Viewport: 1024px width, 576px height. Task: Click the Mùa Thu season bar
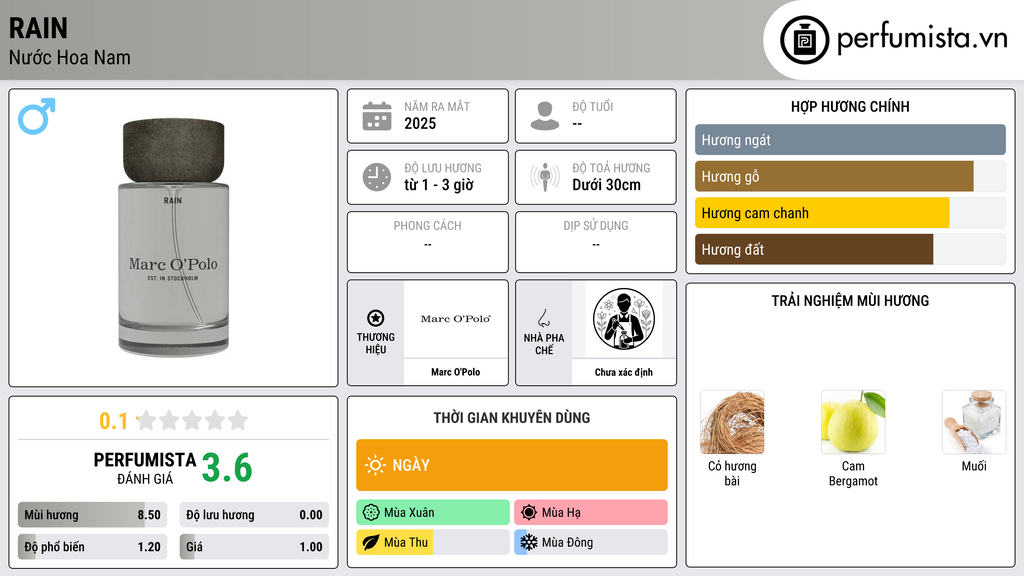(433, 542)
